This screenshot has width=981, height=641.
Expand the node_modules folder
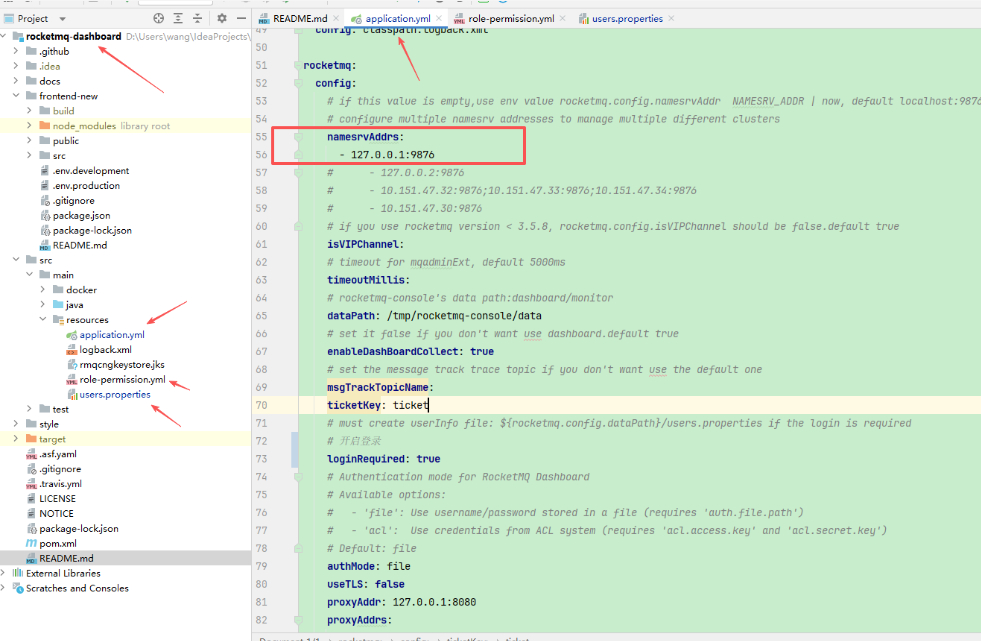pyautogui.click(x=29, y=126)
